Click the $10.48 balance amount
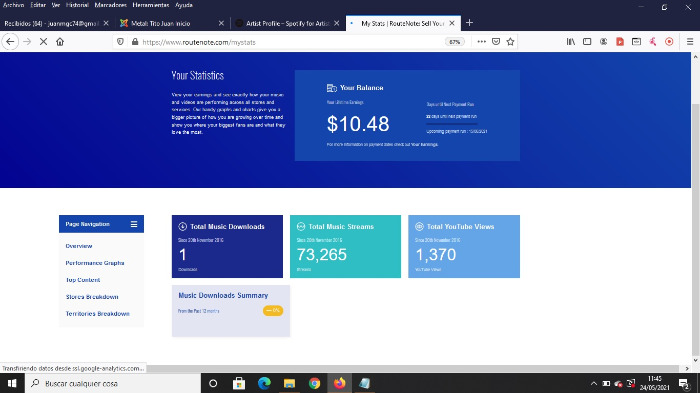Image resolution: width=700 pixels, height=393 pixels. pyautogui.click(x=358, y=124)
